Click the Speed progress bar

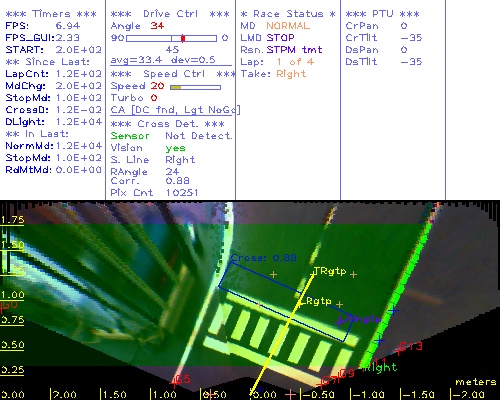(x=195, y=87)
